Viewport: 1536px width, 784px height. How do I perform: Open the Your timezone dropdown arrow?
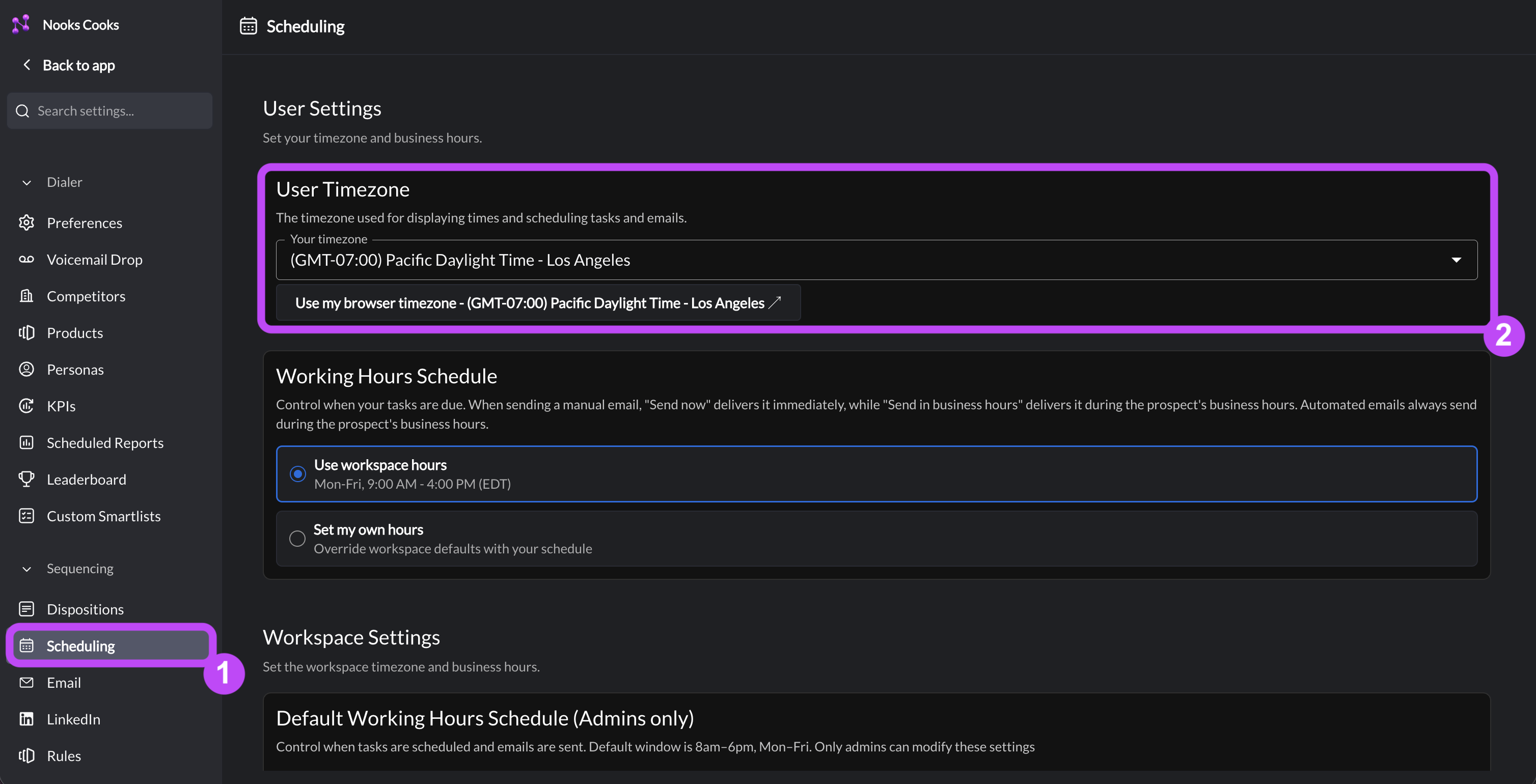1456,260
